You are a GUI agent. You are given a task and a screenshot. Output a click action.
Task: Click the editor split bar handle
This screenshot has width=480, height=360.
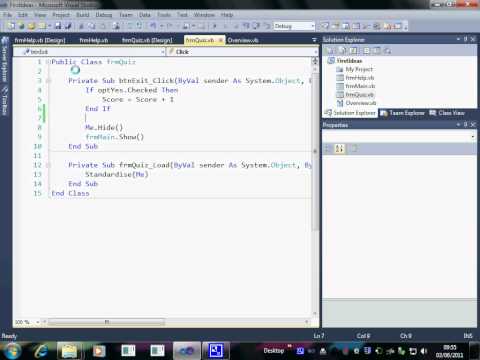coord(315,60)
